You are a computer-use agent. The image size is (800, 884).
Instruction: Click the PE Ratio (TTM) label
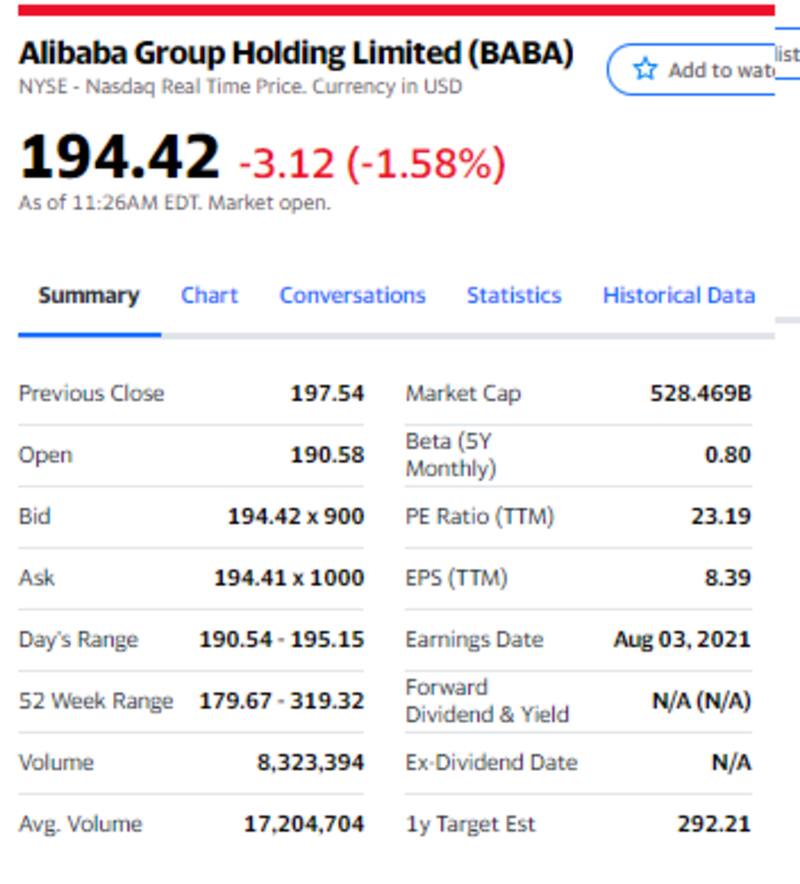(x=479, y=516)
